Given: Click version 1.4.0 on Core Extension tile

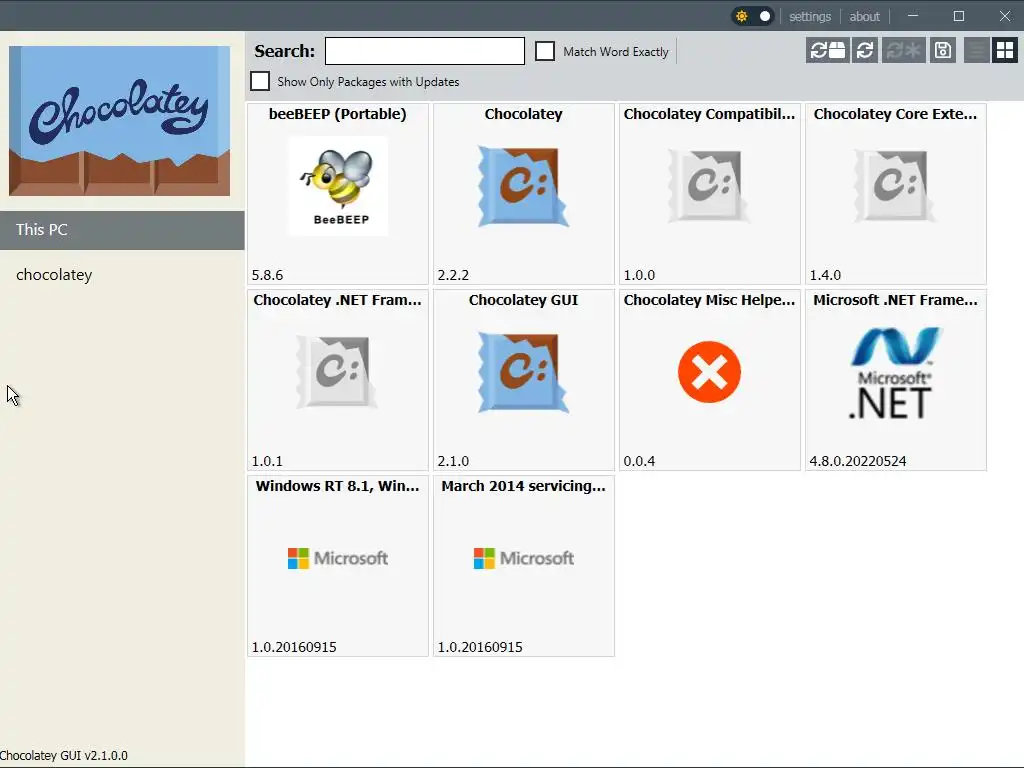Looking at the screenshot, I should pyautogui.click(x=825, y=275).
